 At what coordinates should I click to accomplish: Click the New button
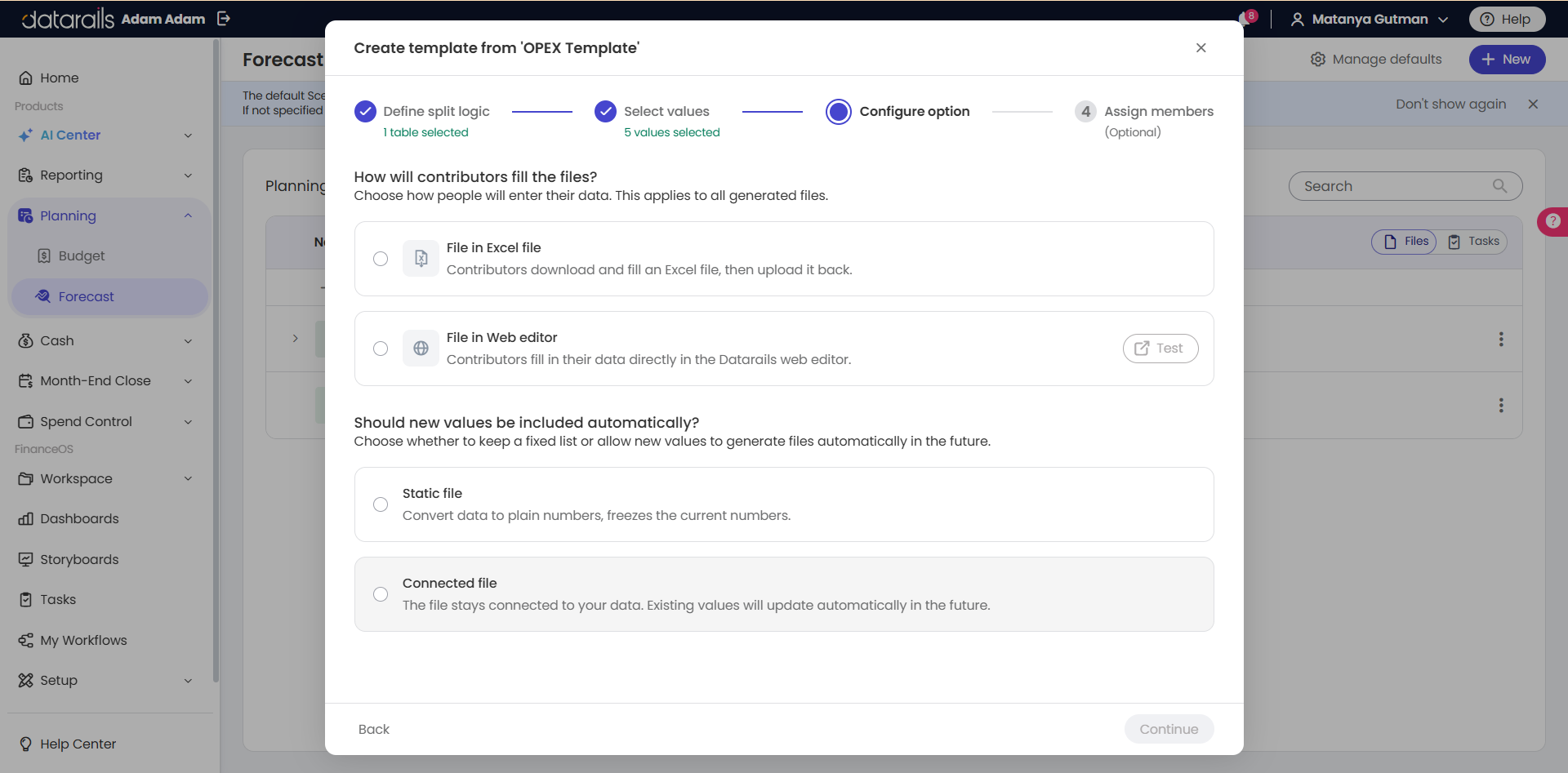click(x=1507, y=60)
